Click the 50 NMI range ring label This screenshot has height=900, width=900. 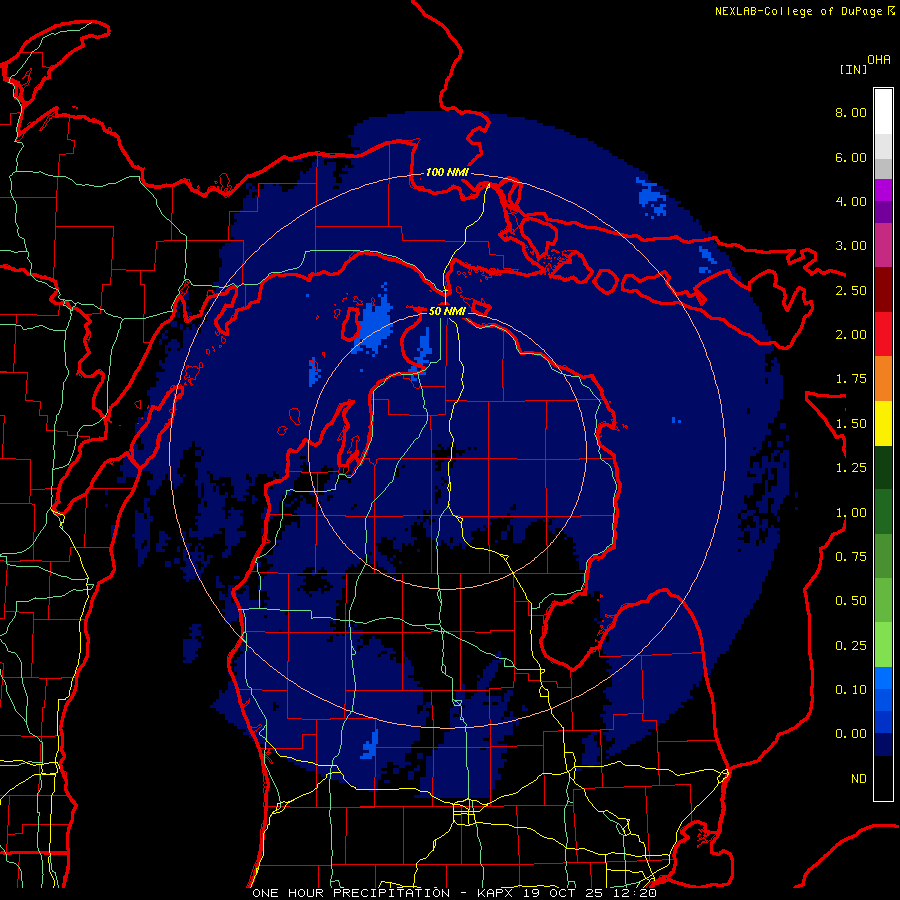tap(447, 311)
